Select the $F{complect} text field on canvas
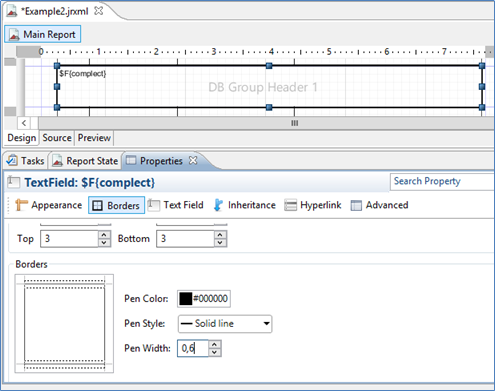 (x=269, y=87)
